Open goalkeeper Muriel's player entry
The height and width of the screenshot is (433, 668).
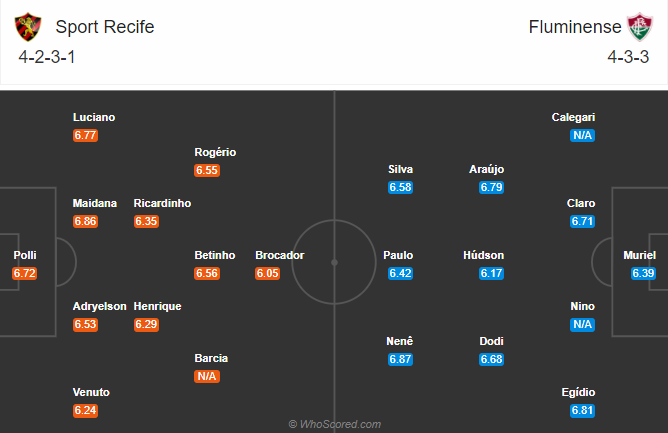[639, 255]
